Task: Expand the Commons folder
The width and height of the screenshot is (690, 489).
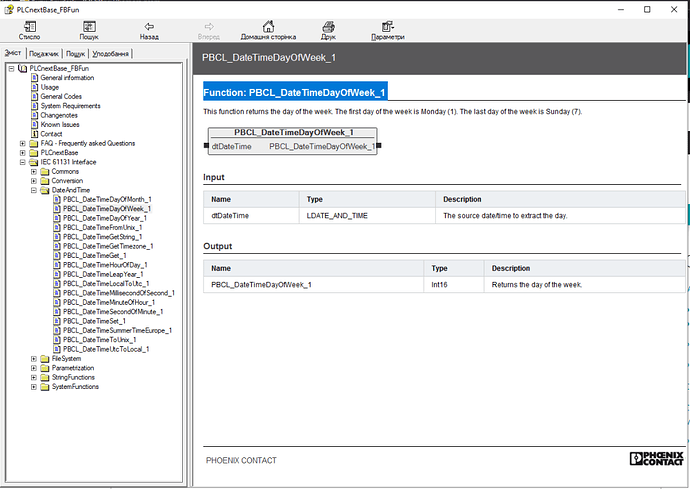Action: [34, 171]
